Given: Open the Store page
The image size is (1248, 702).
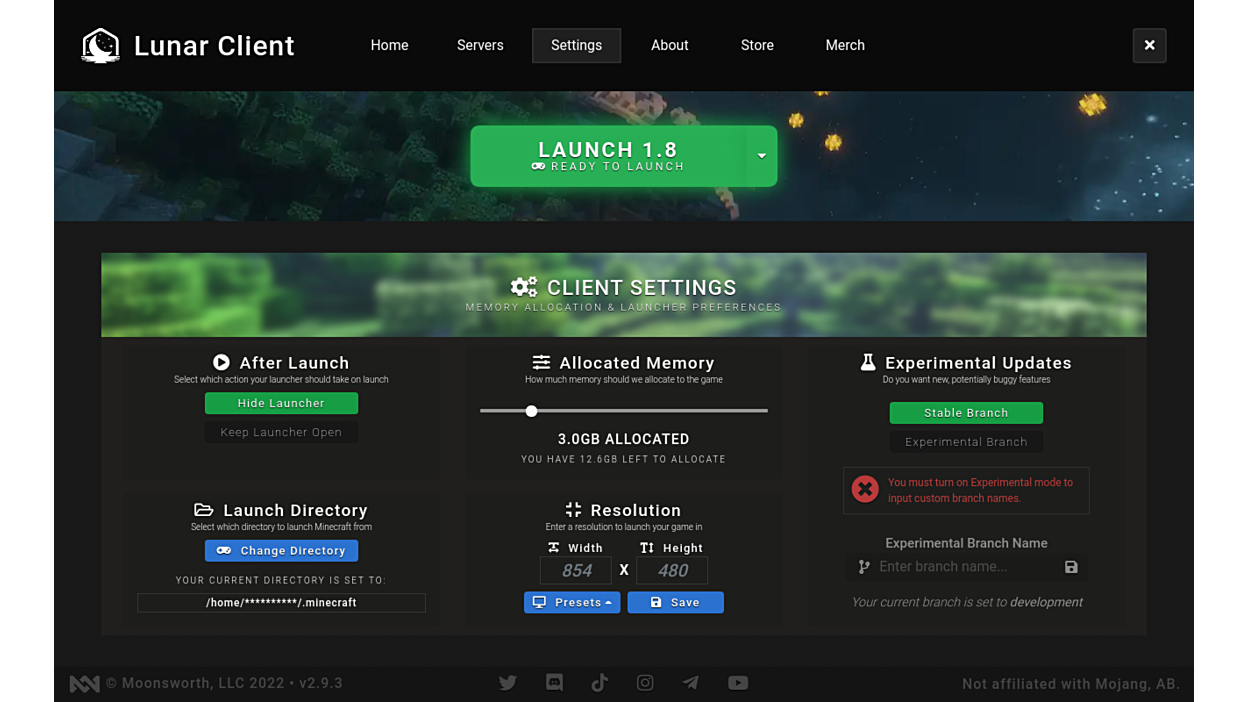Looking at the screenshot, I should click(757, 45).
